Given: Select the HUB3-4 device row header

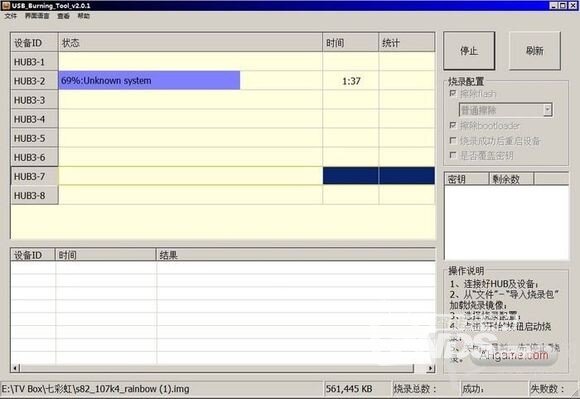Looking at the screenshot, I should pyautogui.click(x=34, y=119).
